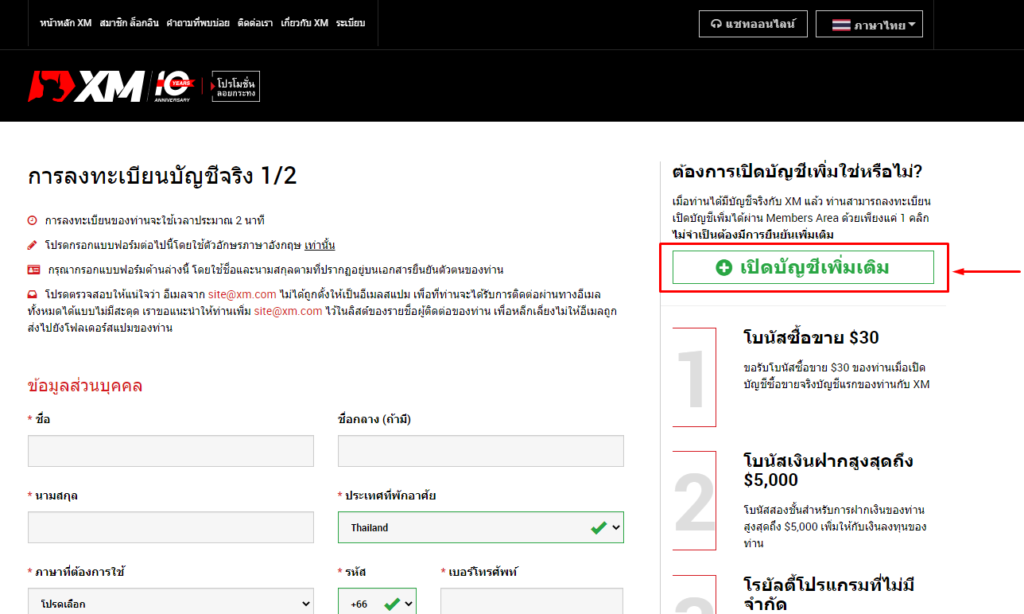Open the Loy Krathong promotion badge

coord(236,86)
